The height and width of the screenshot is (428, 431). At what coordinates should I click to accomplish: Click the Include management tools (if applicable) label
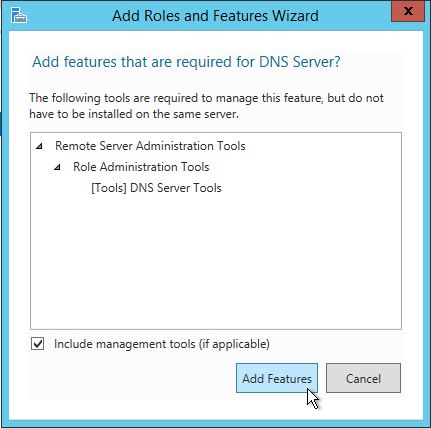point(162,344)
